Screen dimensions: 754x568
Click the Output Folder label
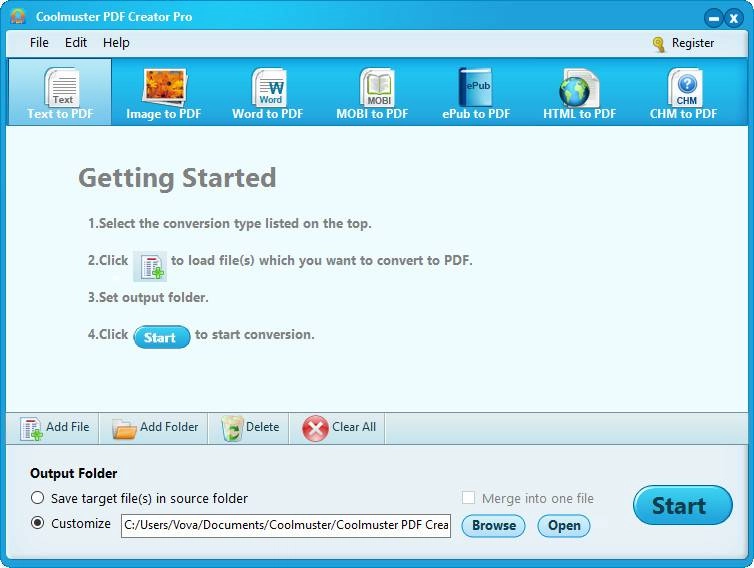tap(74, 473)
